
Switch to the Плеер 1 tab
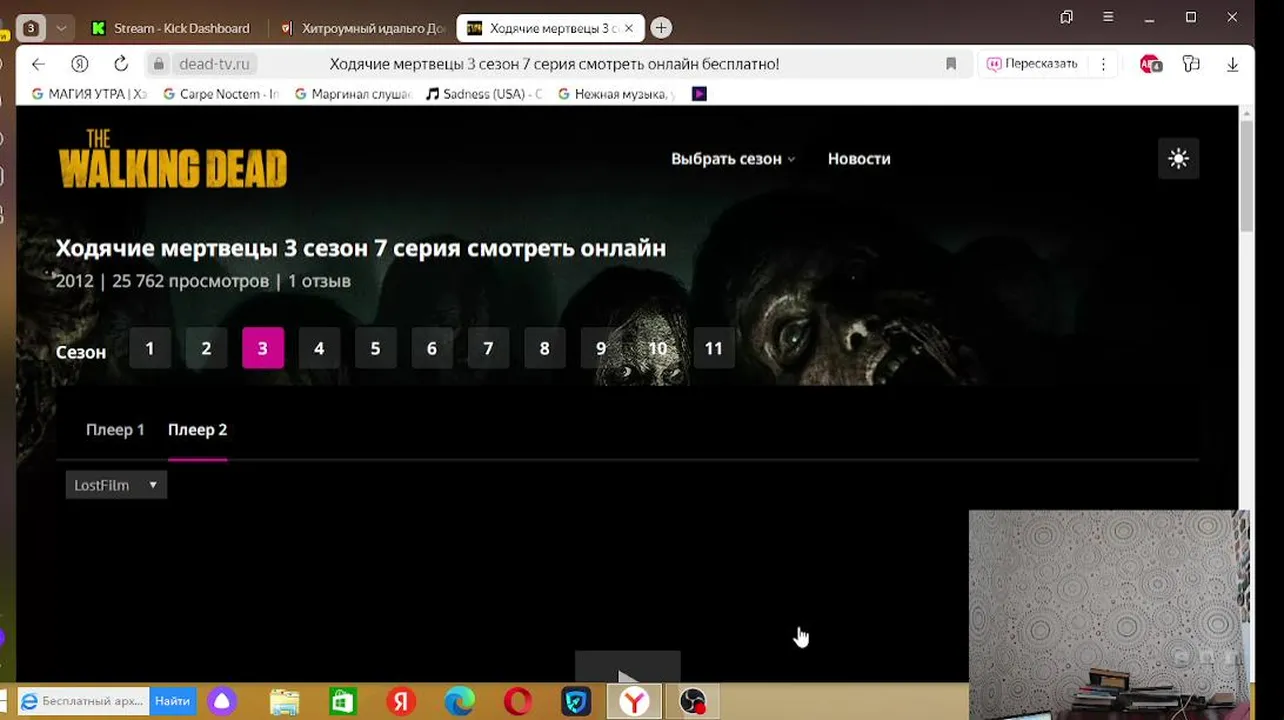pos(115,429)
